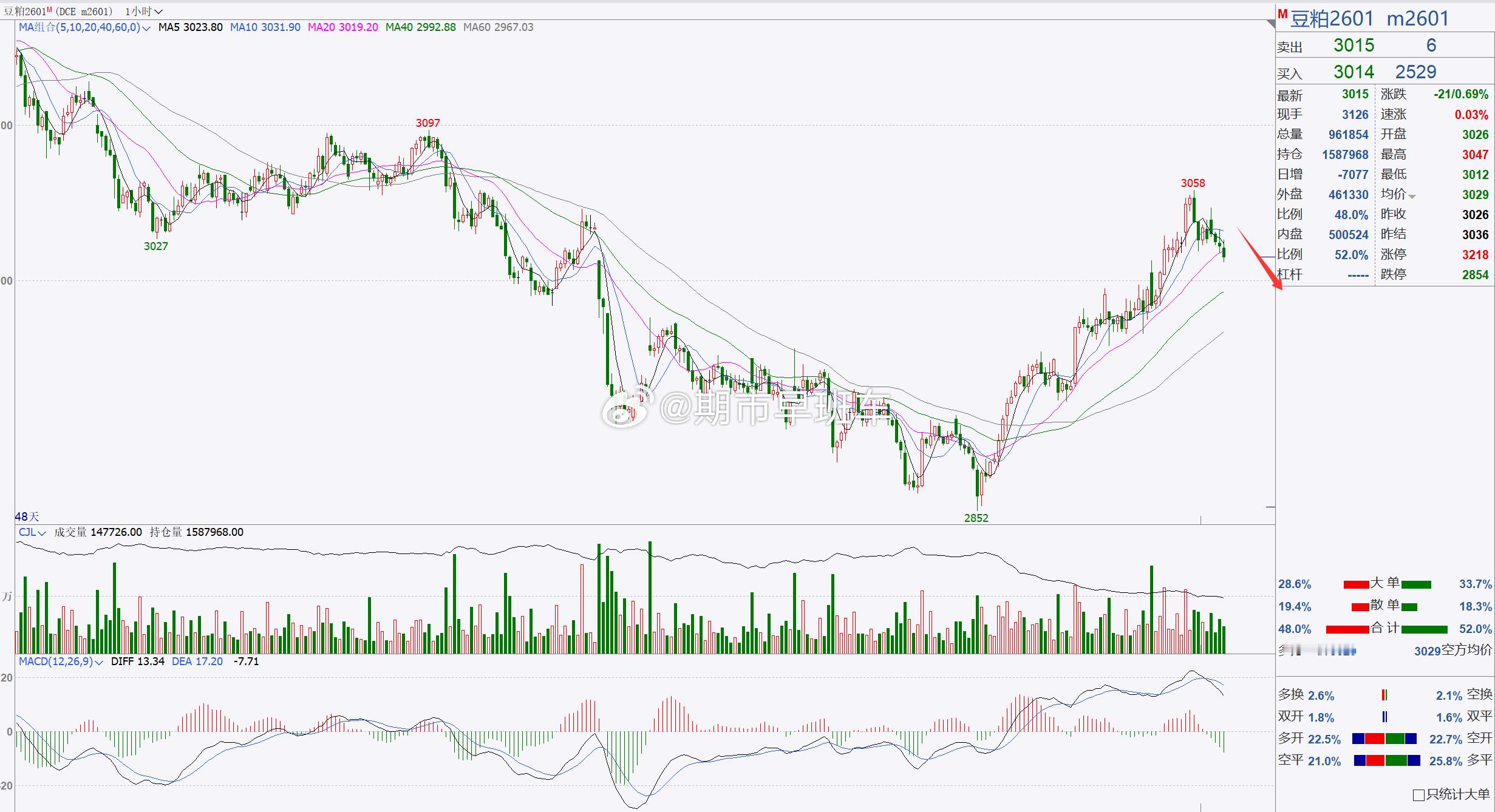The width and height of the screenshot is (1495, 812).
Task: Expand the CJL volume indicator dropdown
Action: pyautogui.click(x=42, y=533)
